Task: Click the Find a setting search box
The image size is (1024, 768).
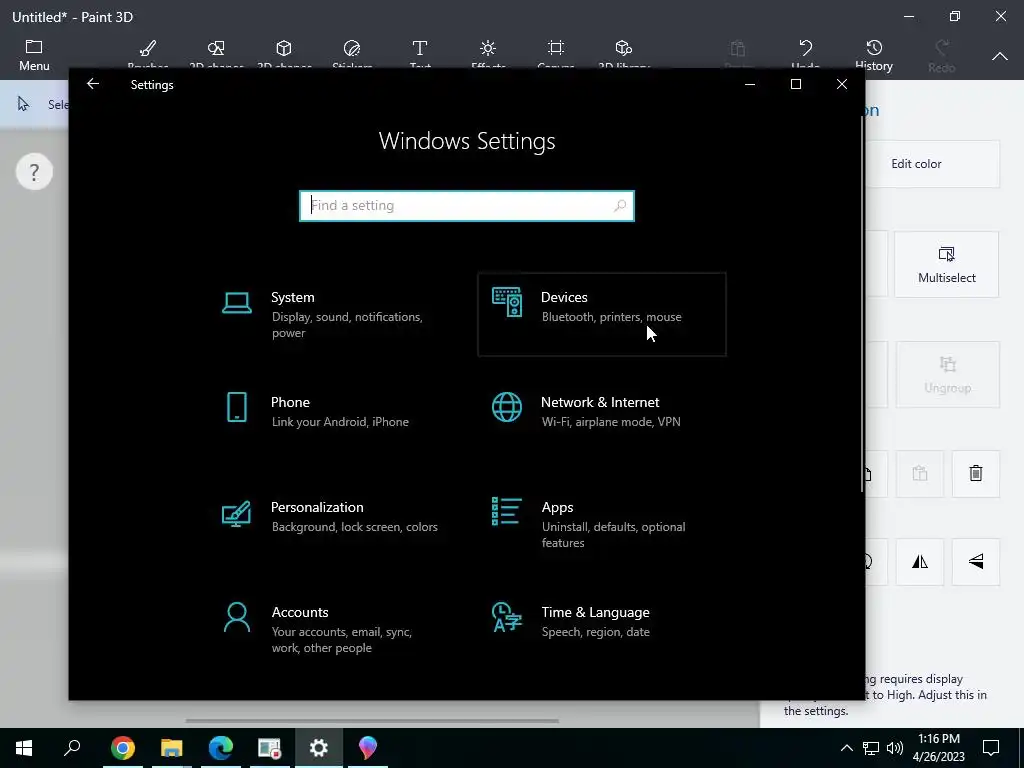Action: 466,206
